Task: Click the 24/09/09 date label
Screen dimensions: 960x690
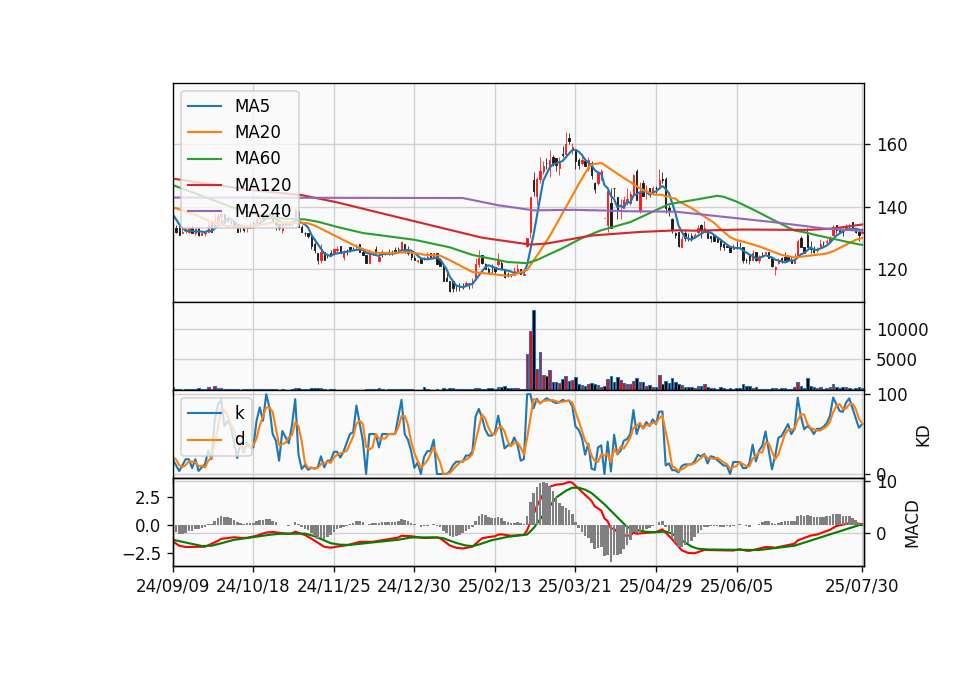Action: tap(173, 586)
